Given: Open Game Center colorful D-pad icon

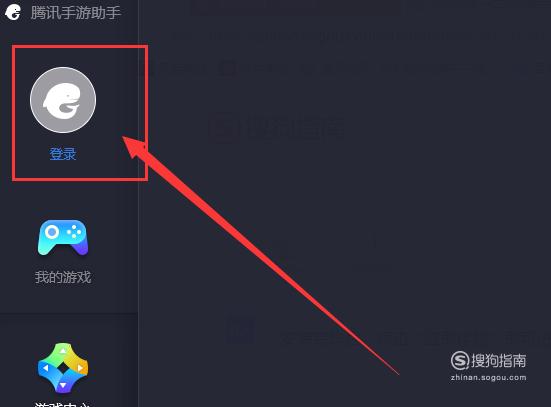Looking at the screenshot, I should click(x=63, y=368).
